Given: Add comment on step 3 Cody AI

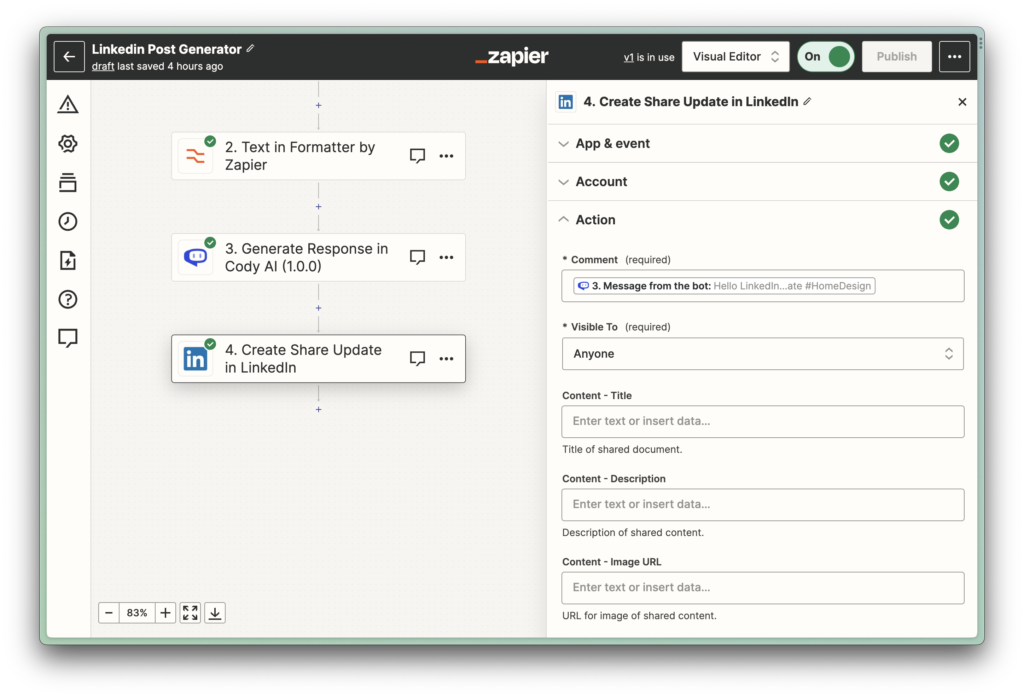Looking at the screenshot, I should [x=417, y=257].
